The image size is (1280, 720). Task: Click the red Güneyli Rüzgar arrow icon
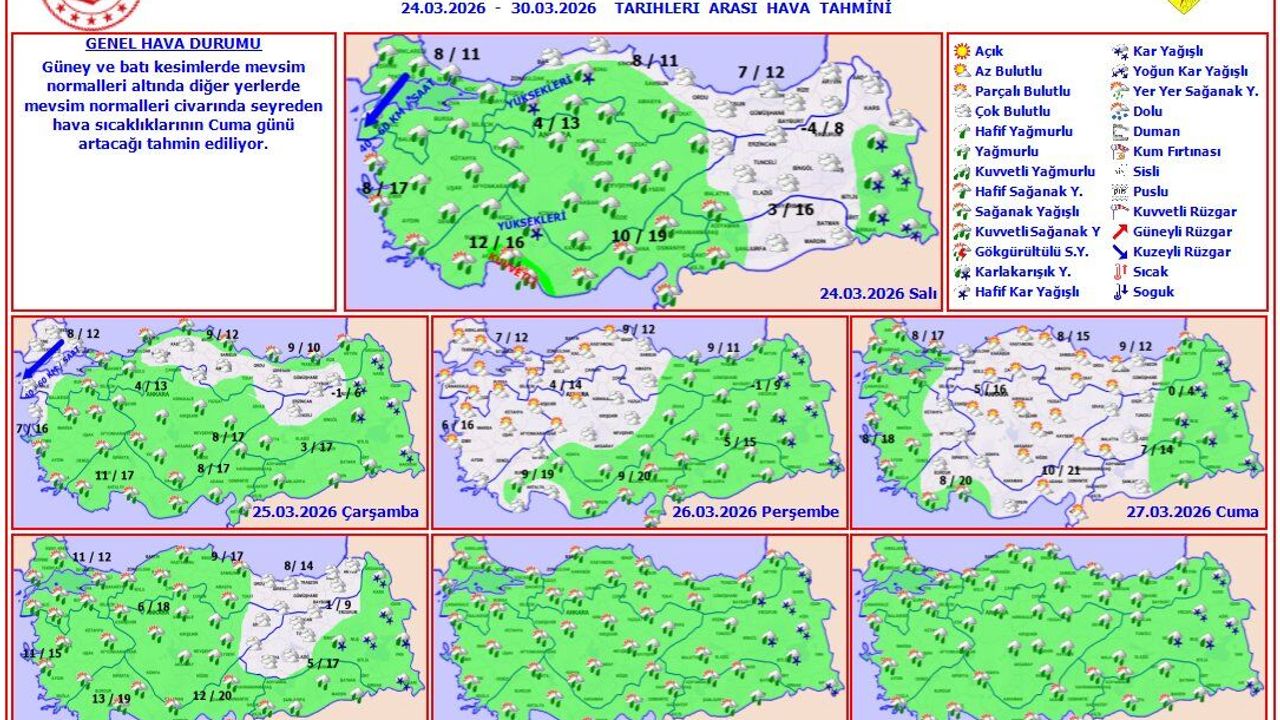[x=1120, y=231]
